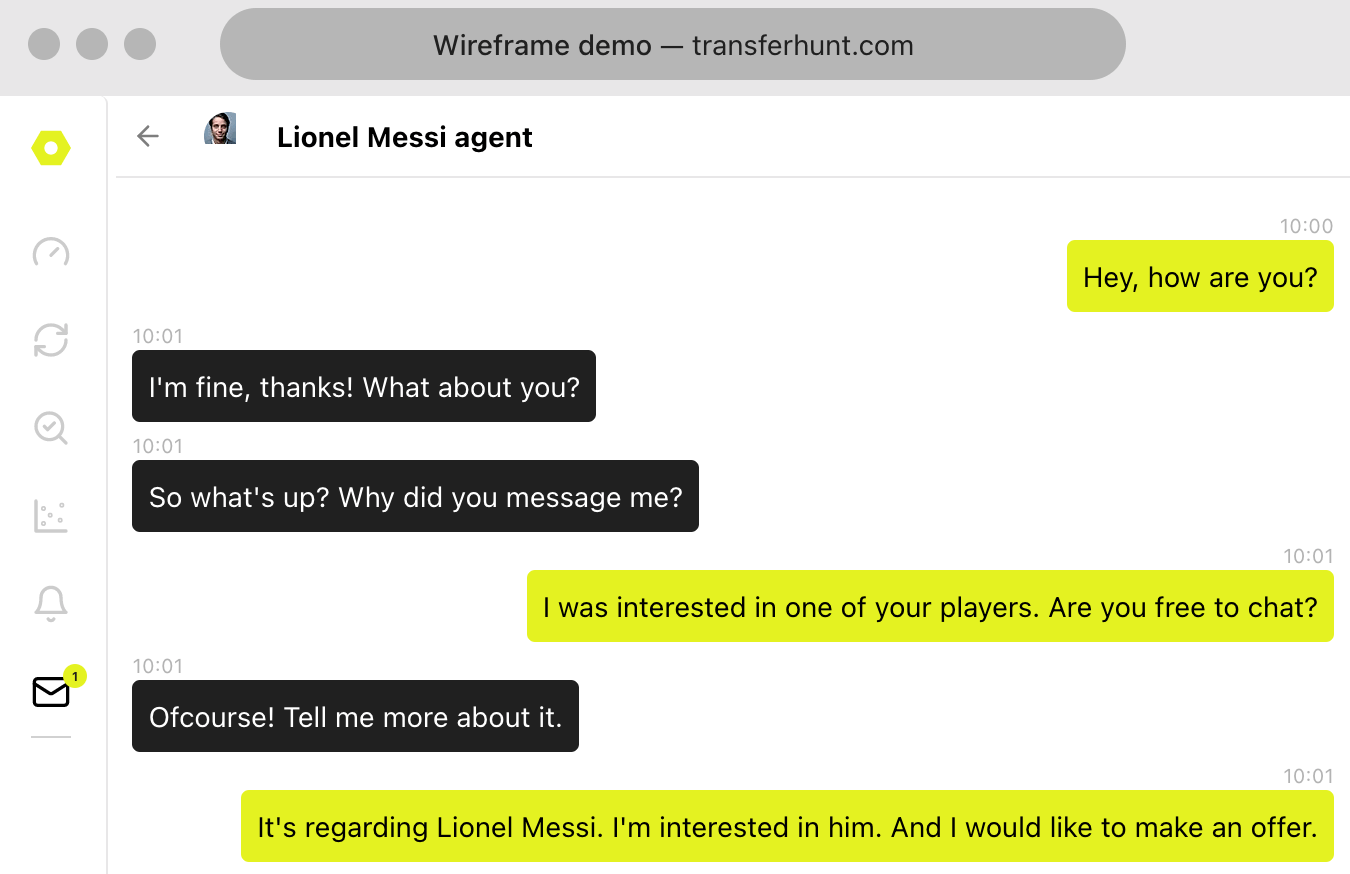This screenshot has width=1350, height=874.
Task: Click the Wireframe demo title bar text
Action: click(672, 45)
